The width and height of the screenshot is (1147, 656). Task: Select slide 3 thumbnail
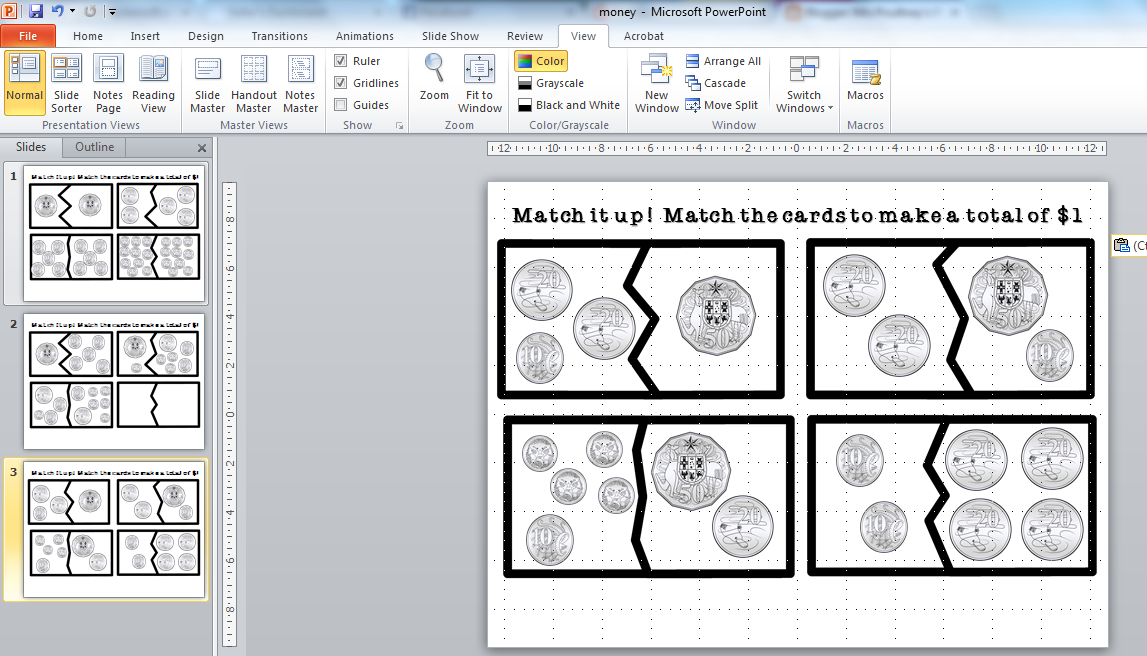[x=114, y=529]
